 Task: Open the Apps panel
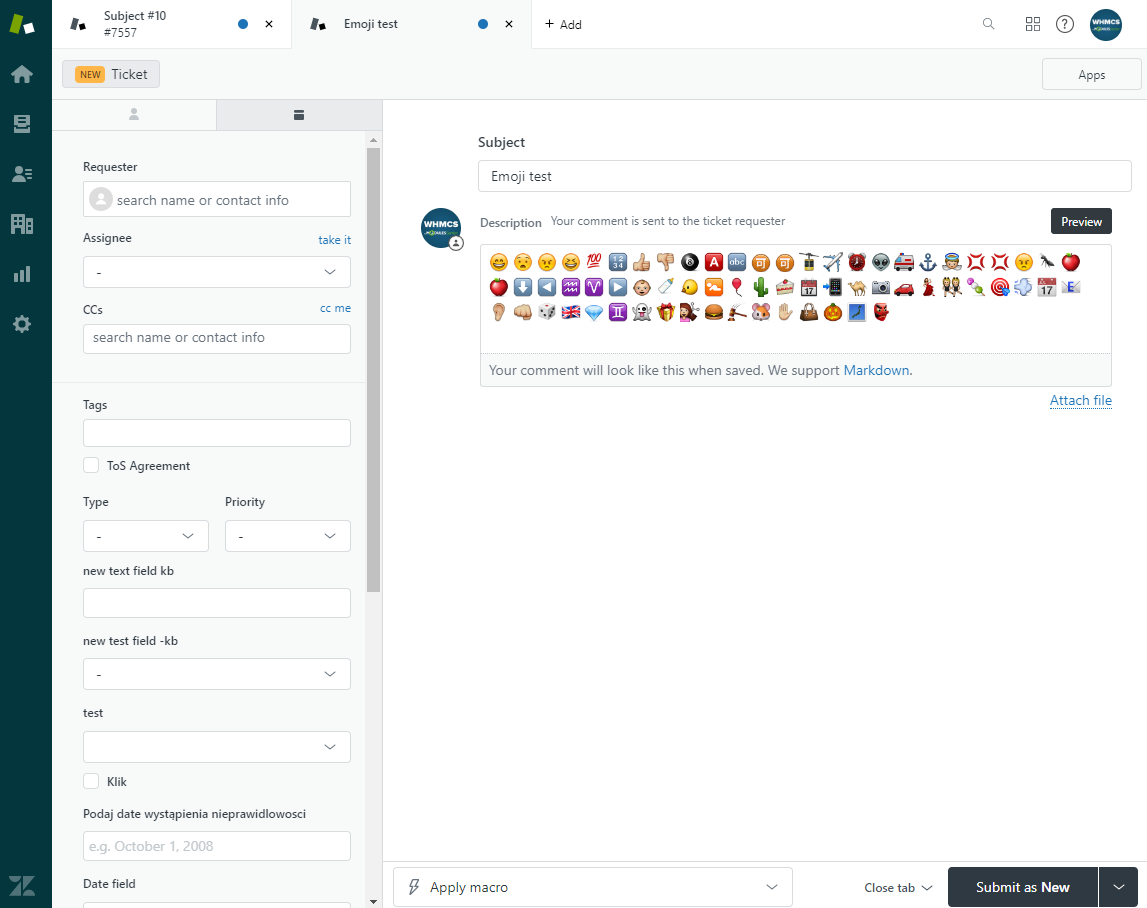(1091, 74)
